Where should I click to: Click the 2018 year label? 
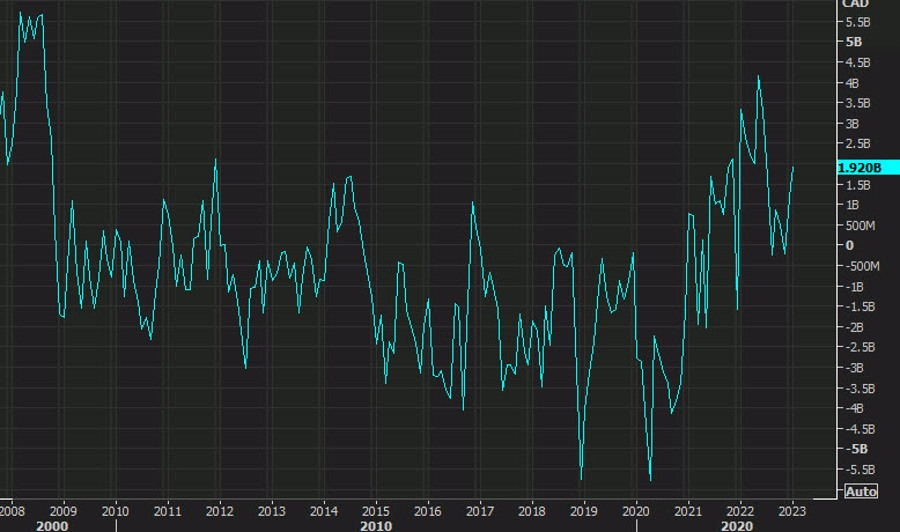[531, 508]
